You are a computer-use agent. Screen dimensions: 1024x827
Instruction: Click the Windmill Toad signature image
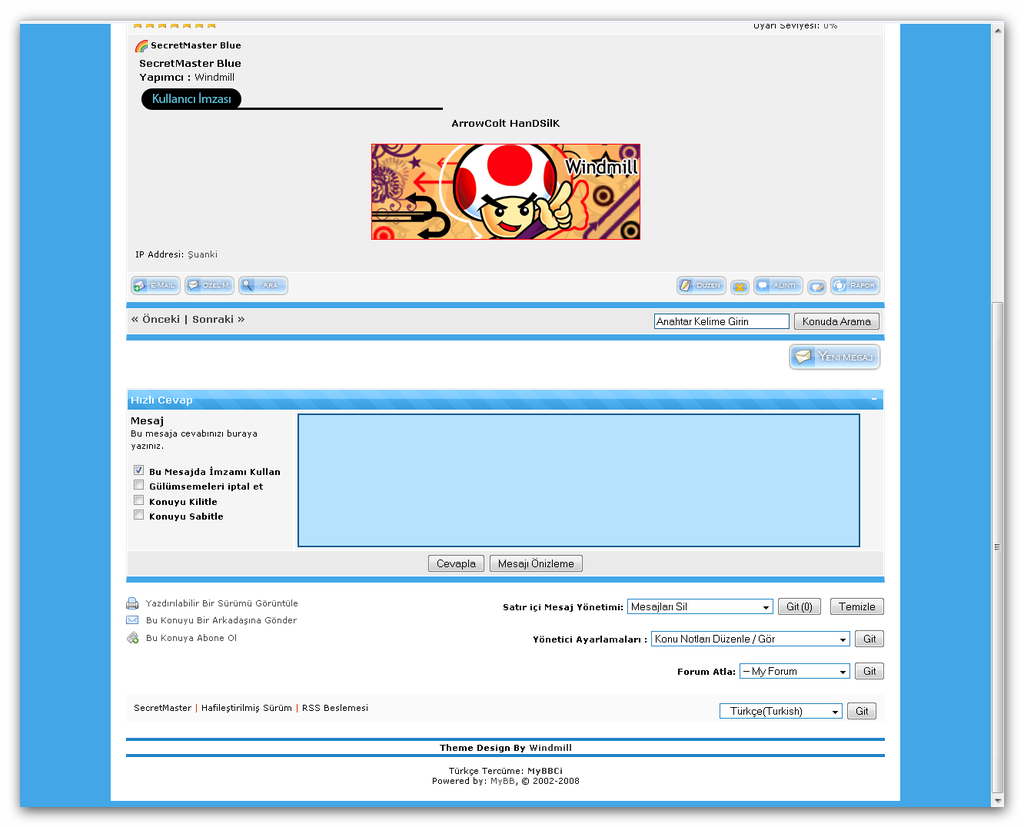(x=505, y=192)
